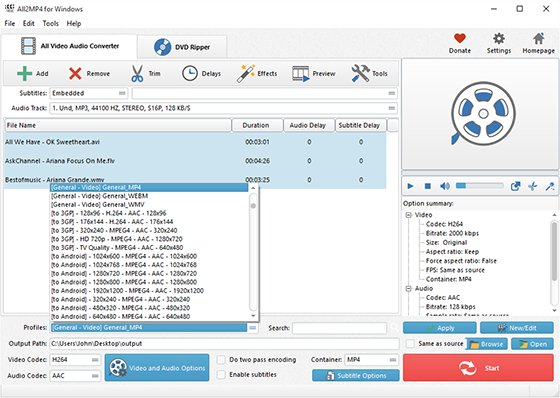
Task: Enable Do two pass encoding checkbox
Action: (x=221, y=359)
